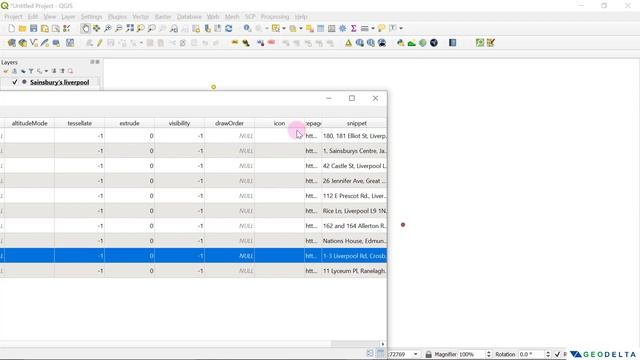Switch to table view icon at attribute table bottom
640x360 pixels.
(380, 353)
